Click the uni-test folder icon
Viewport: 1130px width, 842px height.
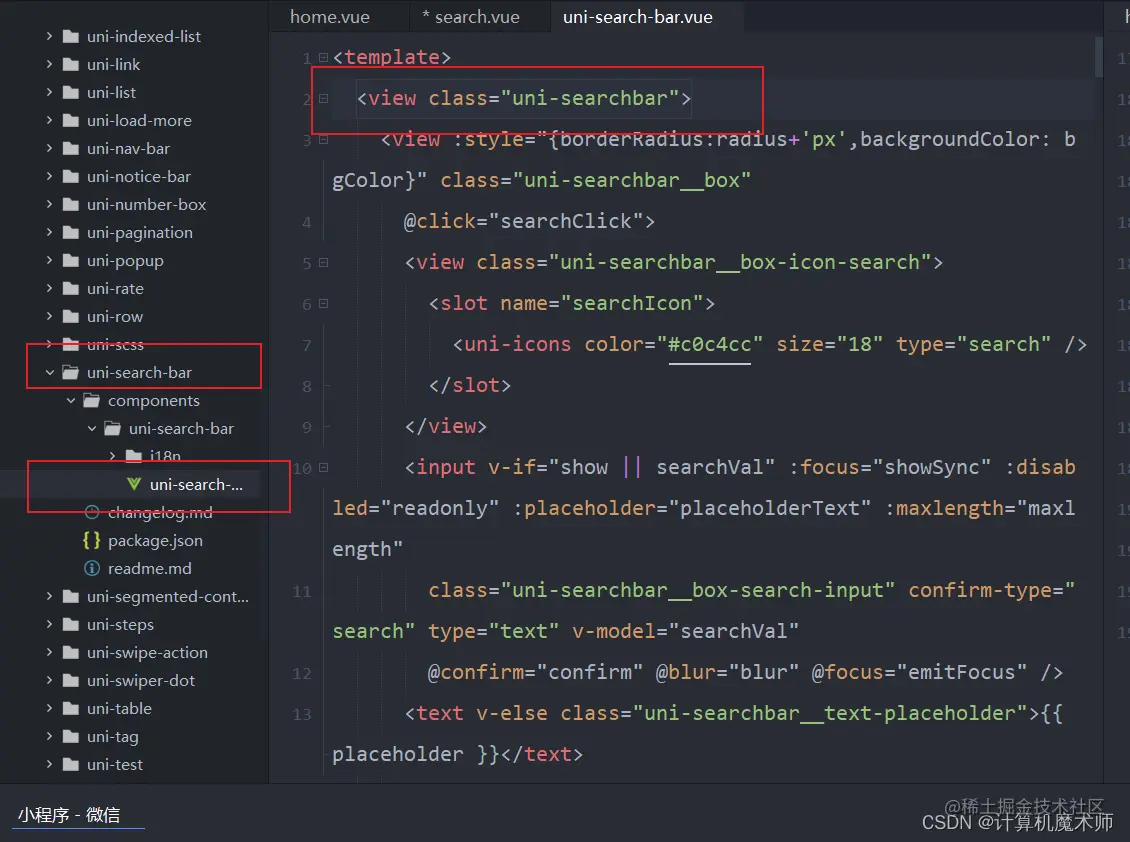coord(71,764)
